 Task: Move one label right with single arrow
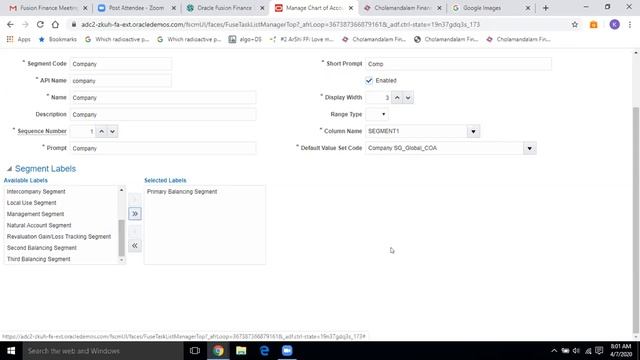coord(135,199)
